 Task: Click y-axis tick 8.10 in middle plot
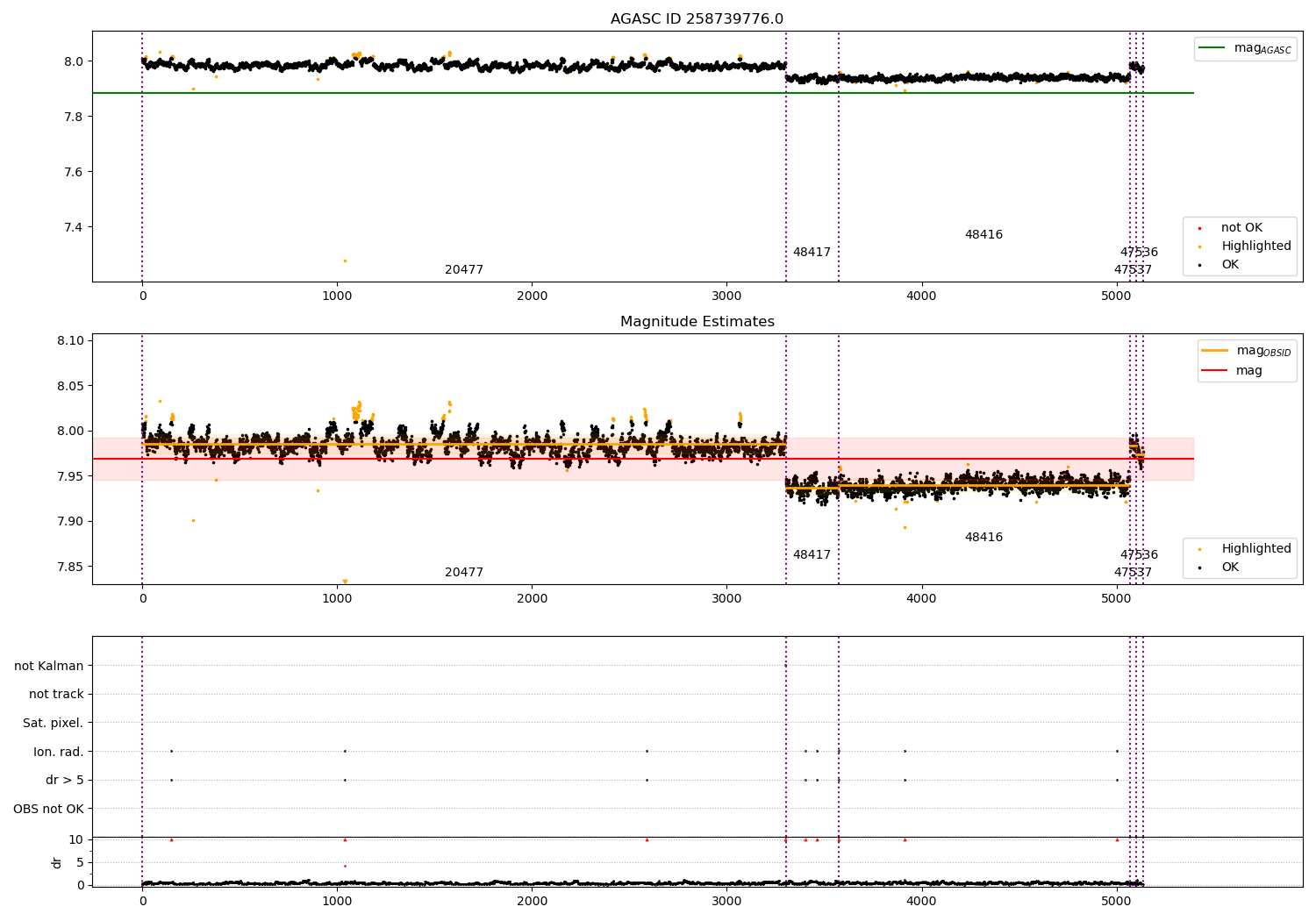68,341
